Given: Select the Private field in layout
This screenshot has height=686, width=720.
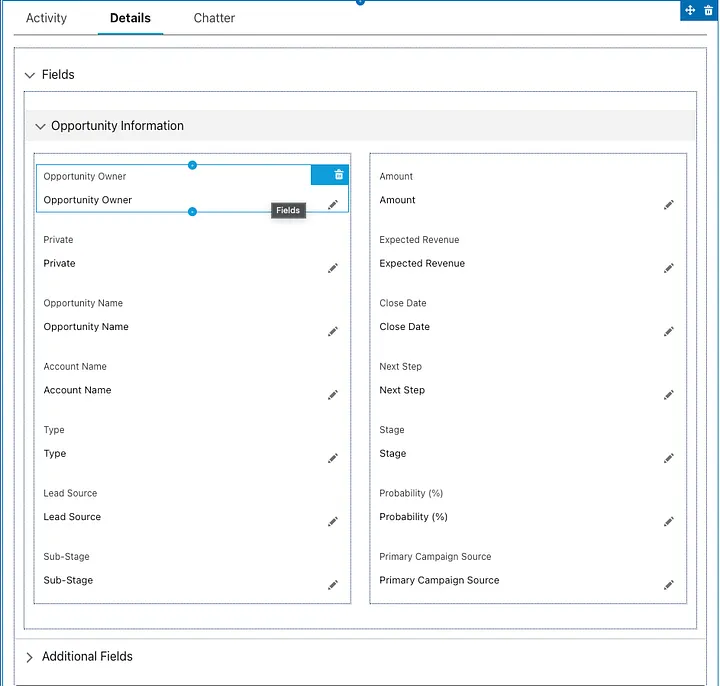Looking at the screenshot, I should 192,252.
